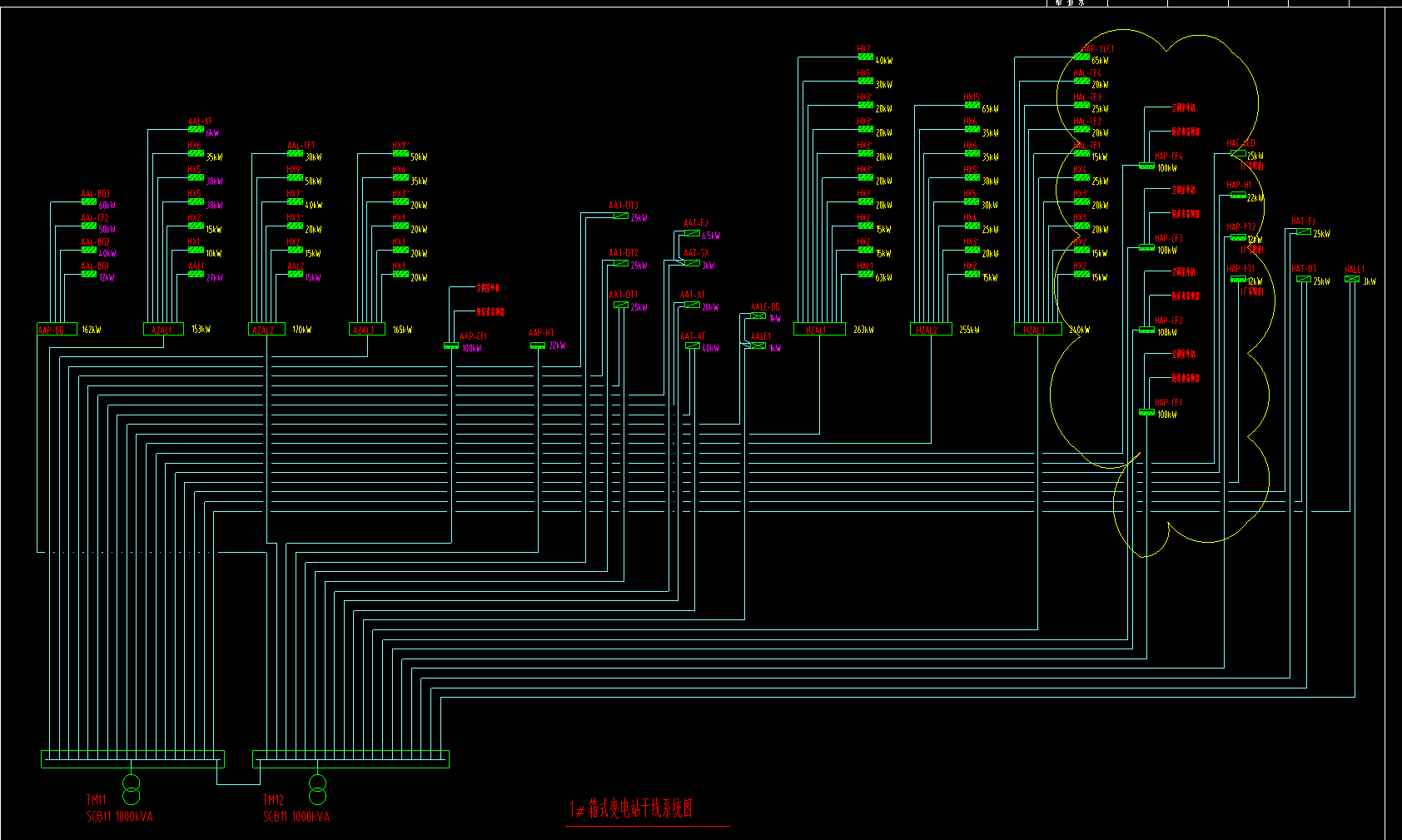
Task: Pick the HZAL1 panel box
Action: click(819, 330)
